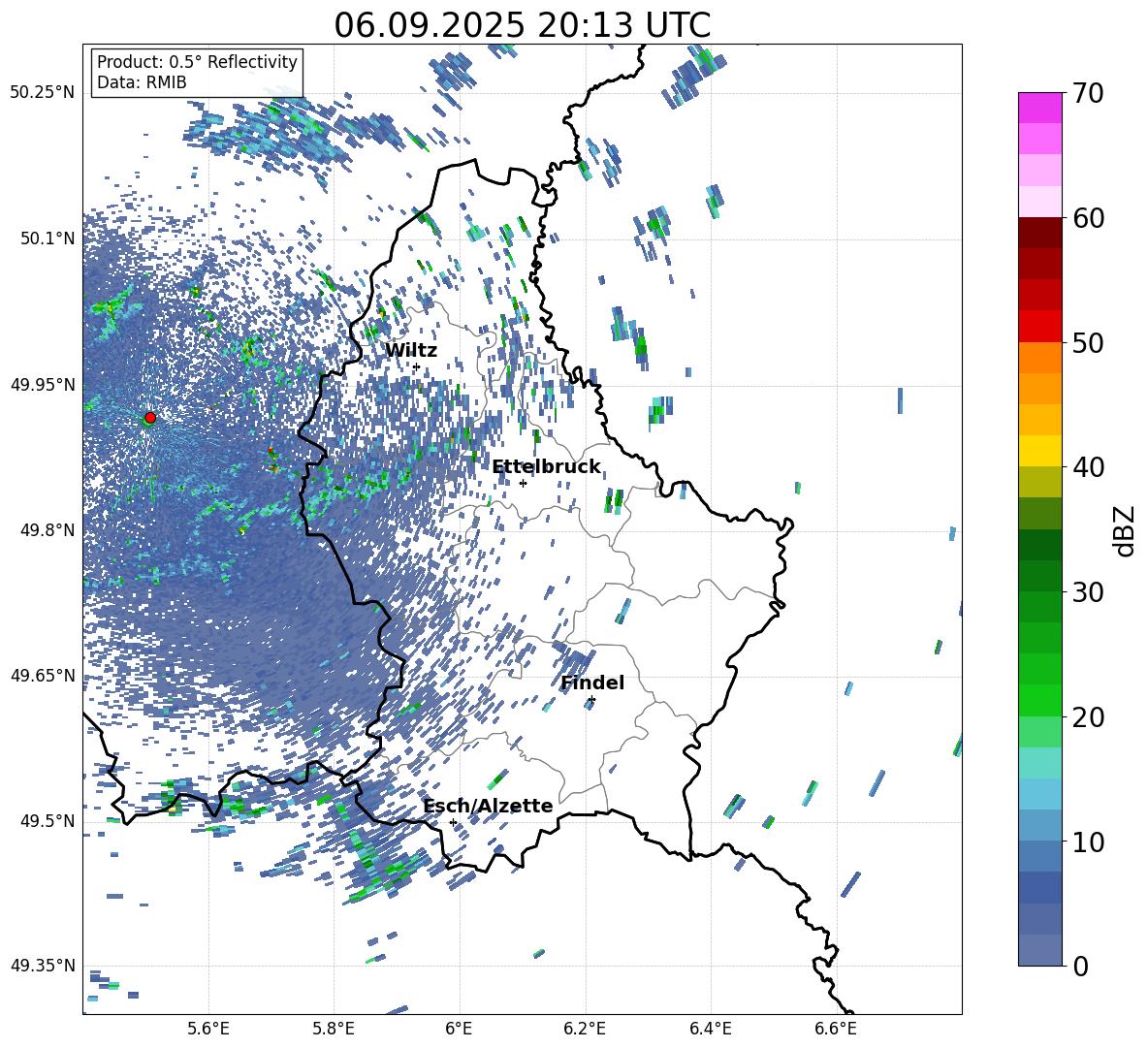Click the colorbar 20 tick label
The image size is (1148, 1048).
[1088, 716]
